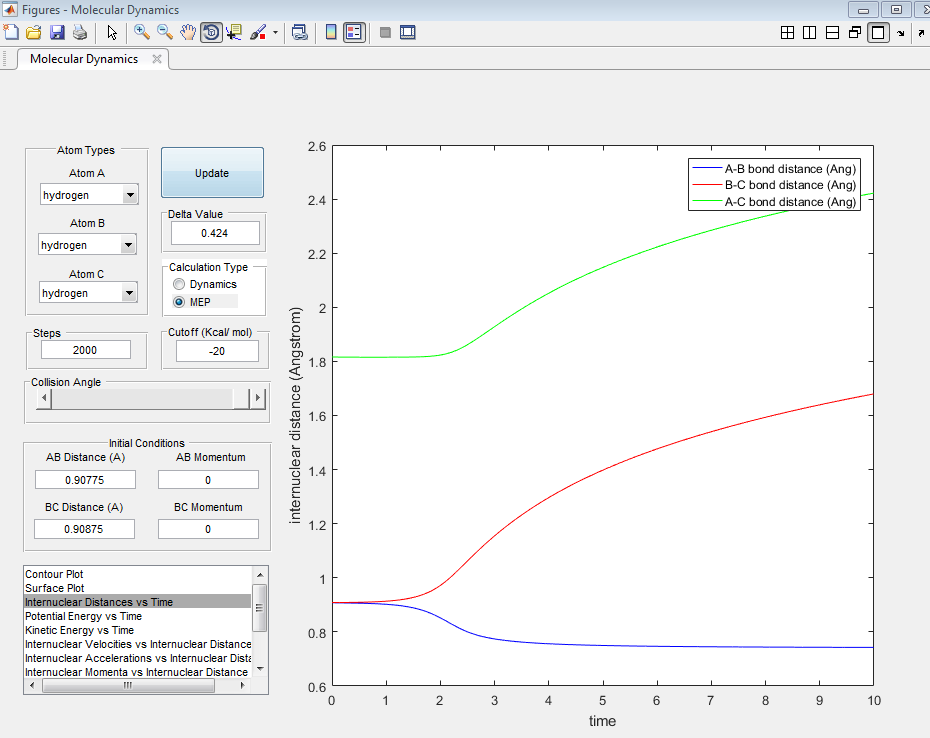Click the Steps input field
930x738 pixels.
point(86,350)
